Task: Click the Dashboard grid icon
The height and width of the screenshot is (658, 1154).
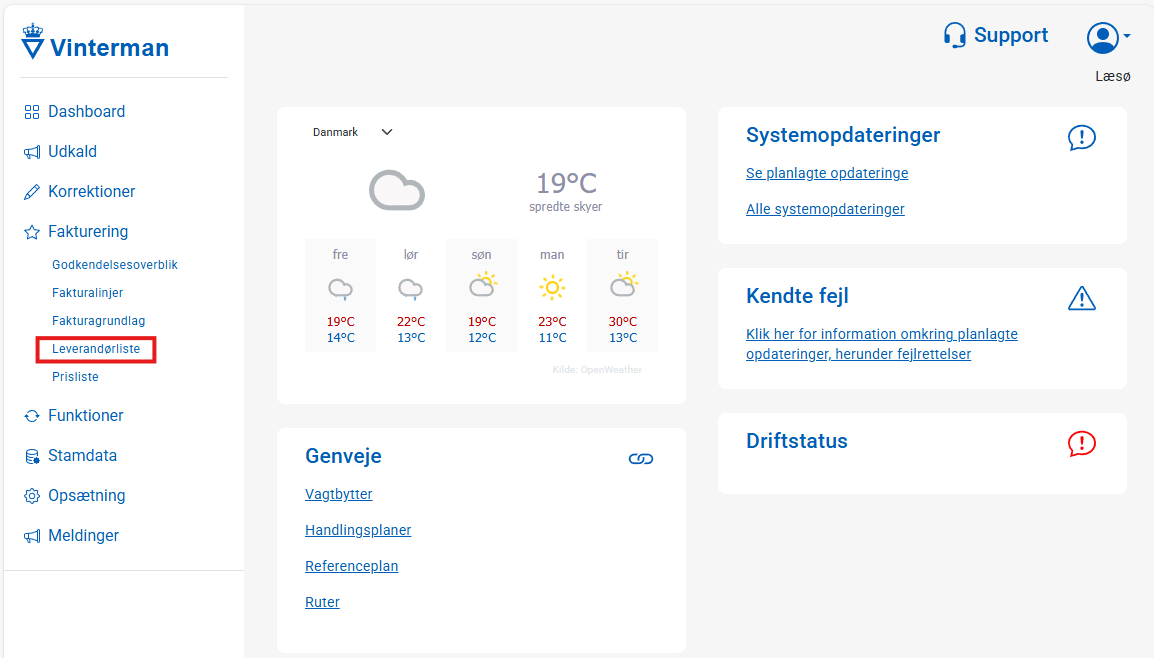Action: tap(32, 112)
